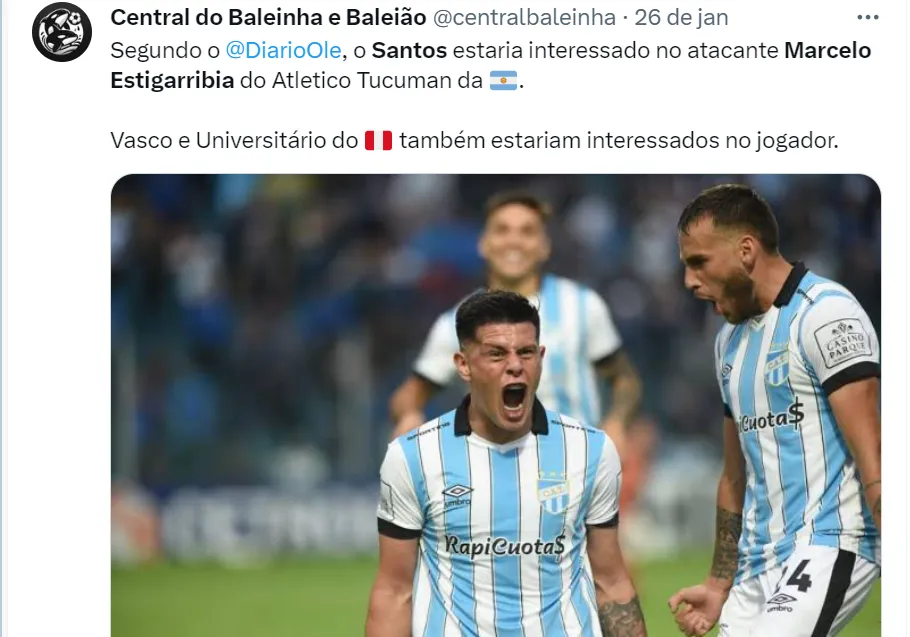This screenshot has width=910, height=637.
Task: Click the Central do Baleinha e Baleião display name
Action: (268, 17)
